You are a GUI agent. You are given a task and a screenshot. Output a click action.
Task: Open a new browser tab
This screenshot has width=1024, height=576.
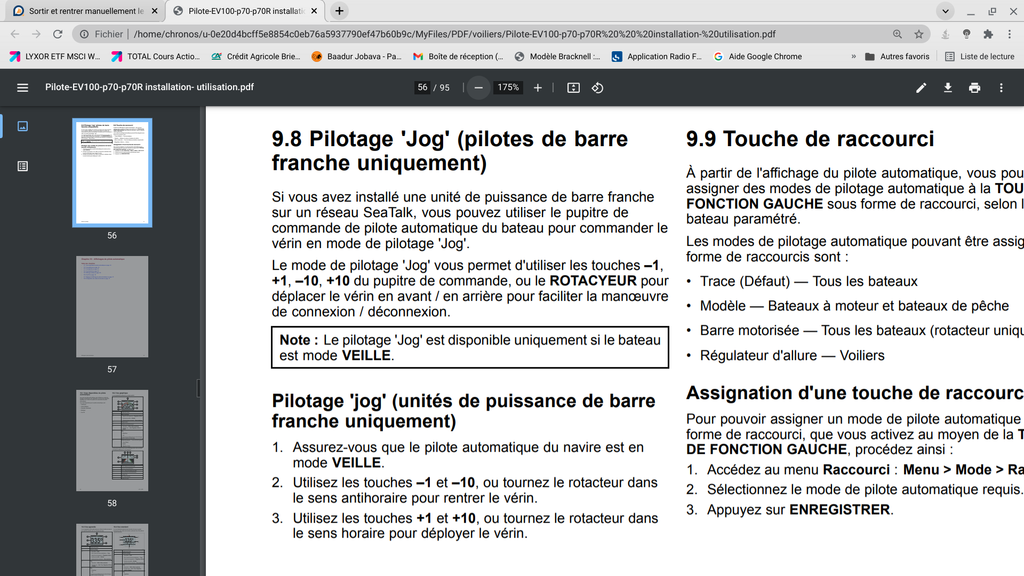[x=340, y=11]
